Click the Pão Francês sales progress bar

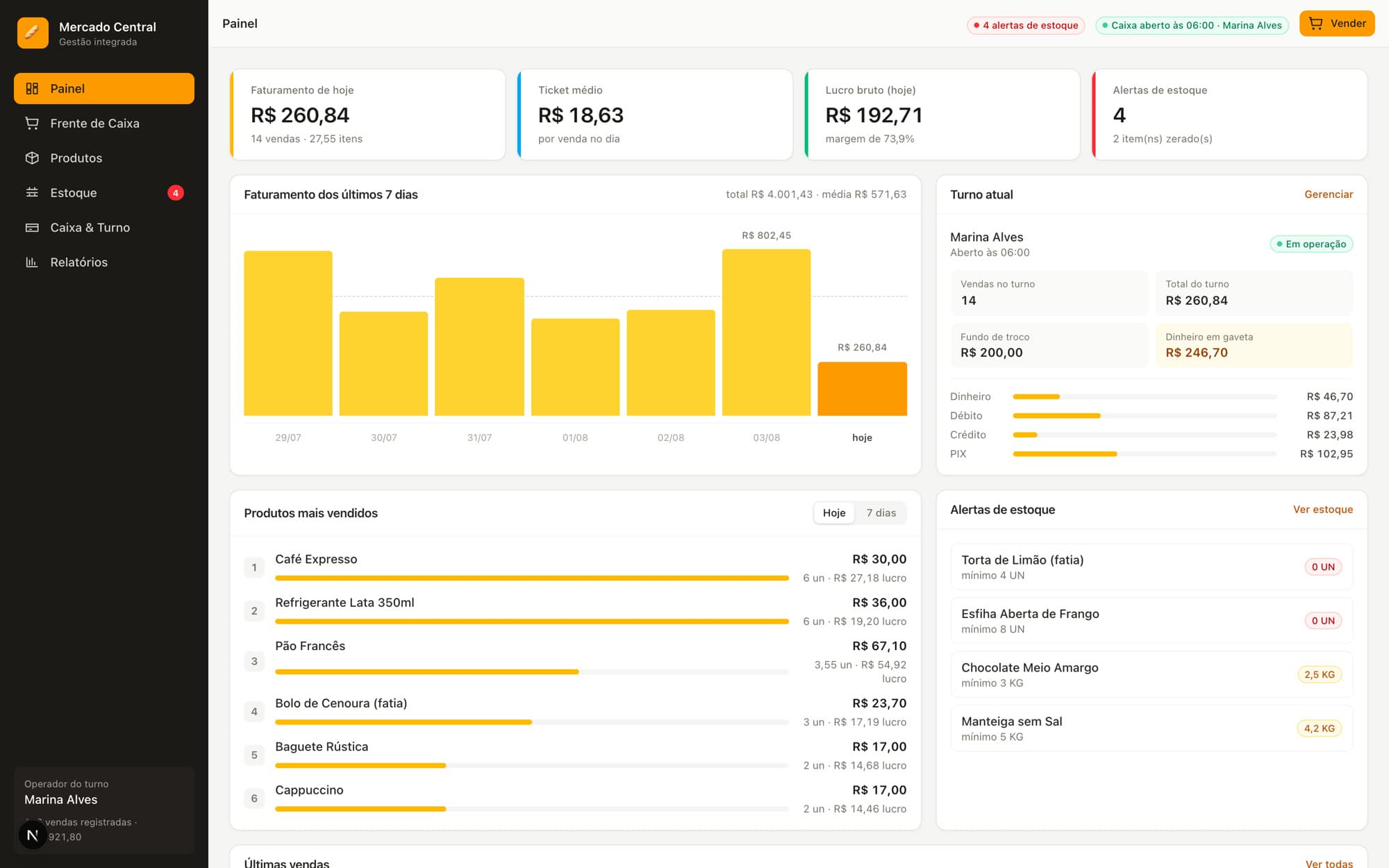tap(532, 671)
